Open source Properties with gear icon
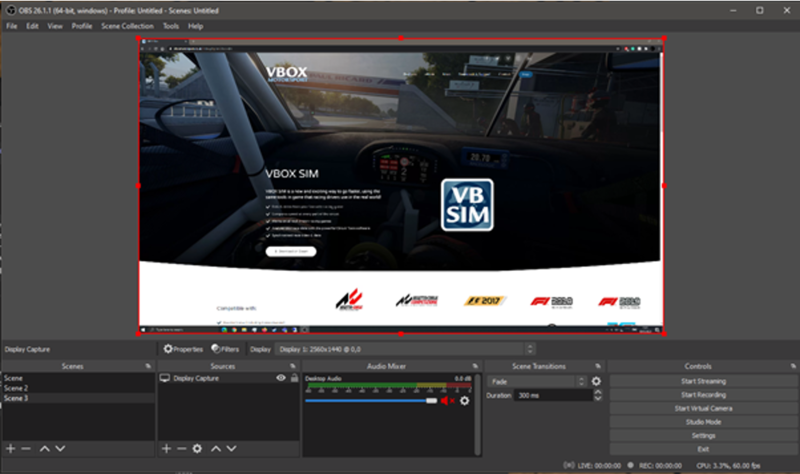Viewport: 800px width, 474px height. [x=183, y=349]
